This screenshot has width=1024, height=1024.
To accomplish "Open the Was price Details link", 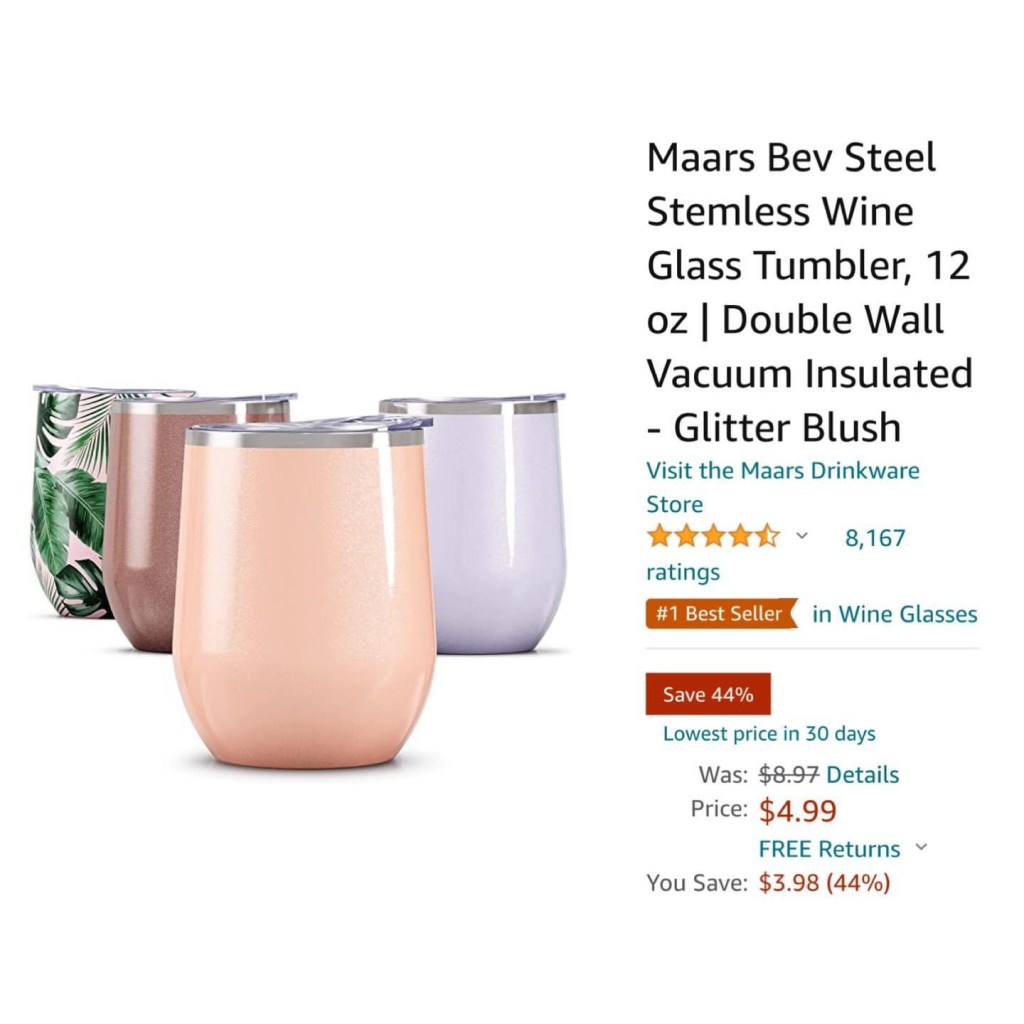I will tap(863, 775).
